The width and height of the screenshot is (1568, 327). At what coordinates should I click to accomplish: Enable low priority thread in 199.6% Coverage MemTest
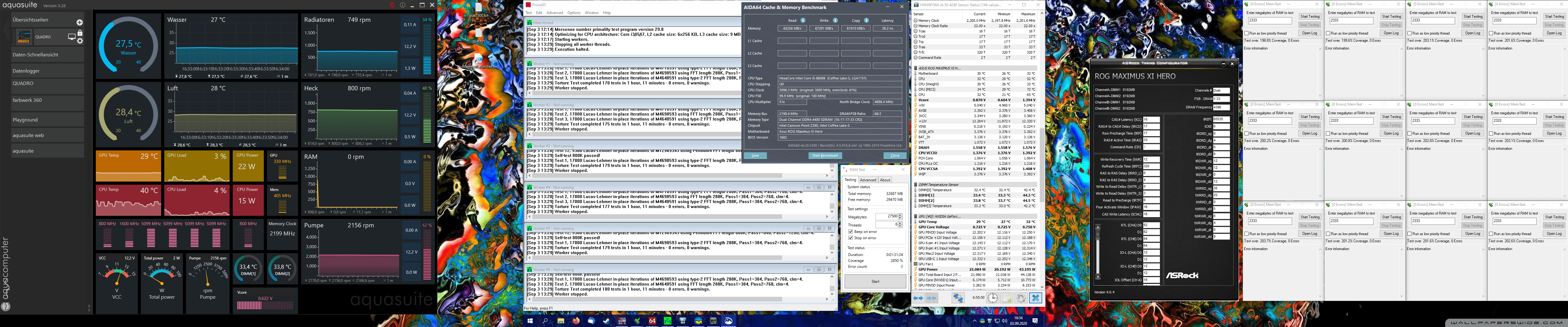1329,34
